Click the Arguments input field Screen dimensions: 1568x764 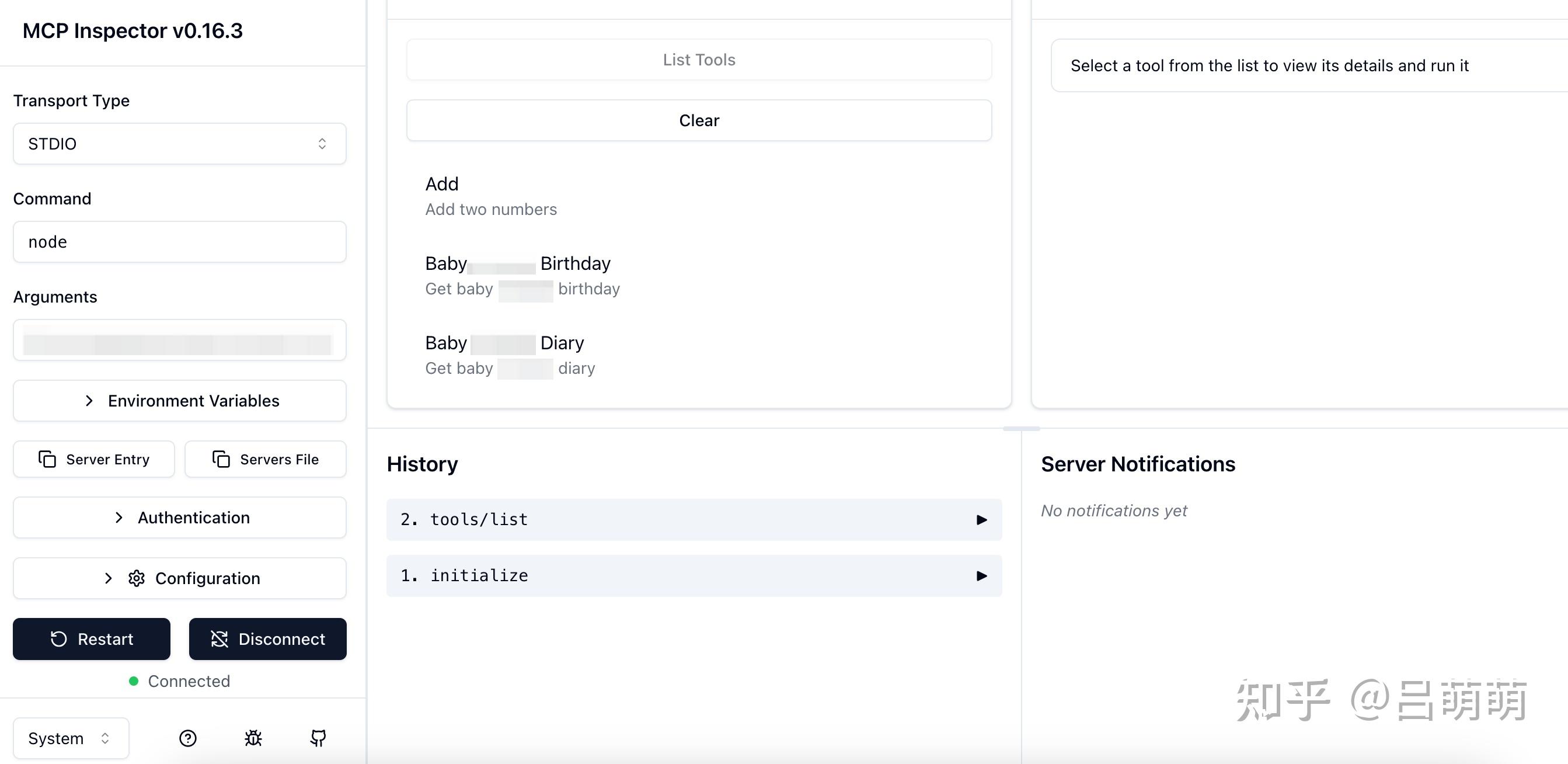180,340
